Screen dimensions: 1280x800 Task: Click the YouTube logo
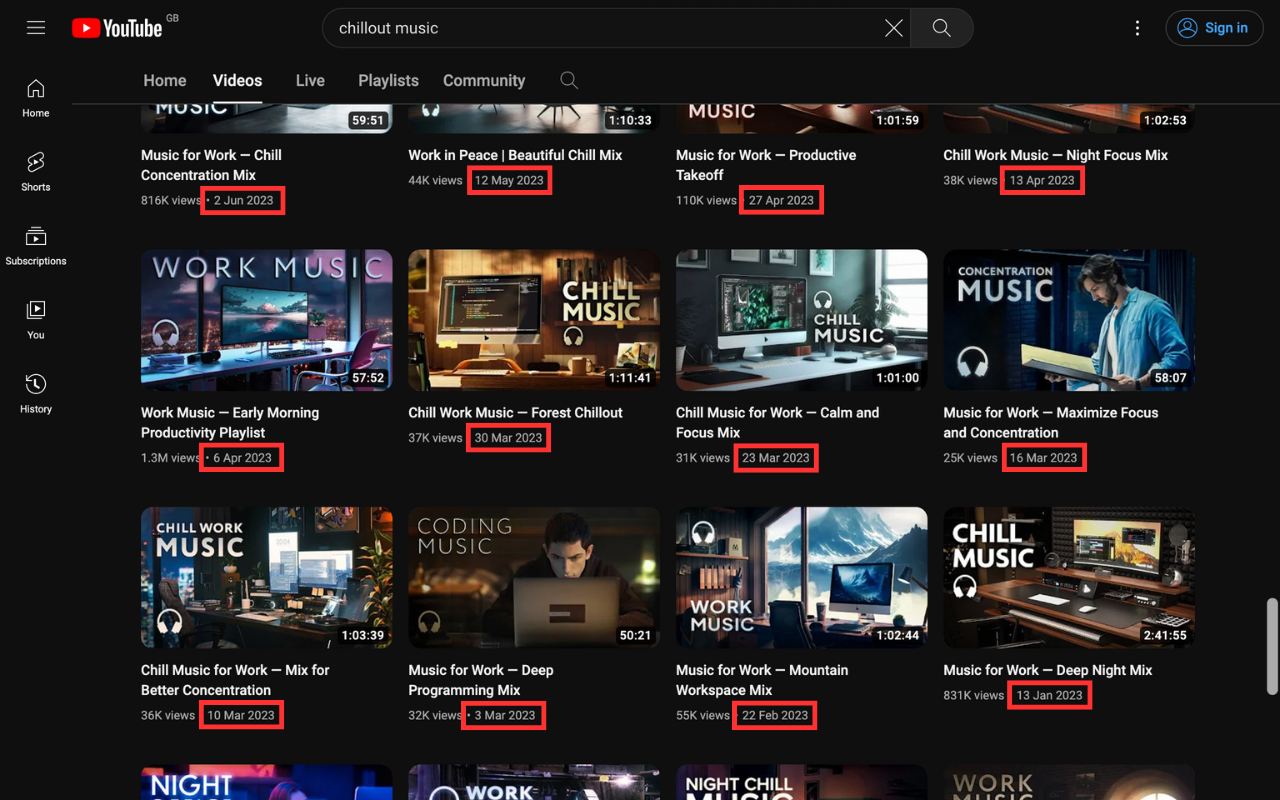pyautogui.click(x=118, y=28)
